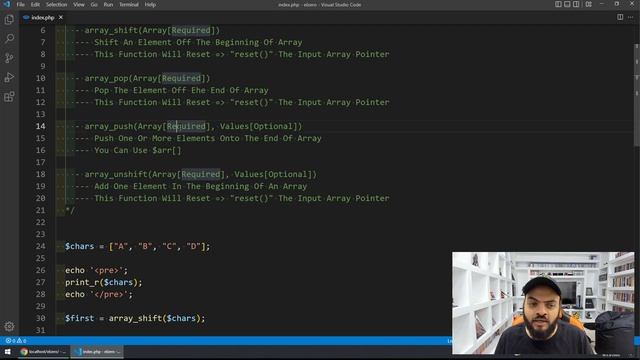This screenshot has height=360, width=640.
Task: Show errors and warnings from the status bar
Action: tap(16, 340)
